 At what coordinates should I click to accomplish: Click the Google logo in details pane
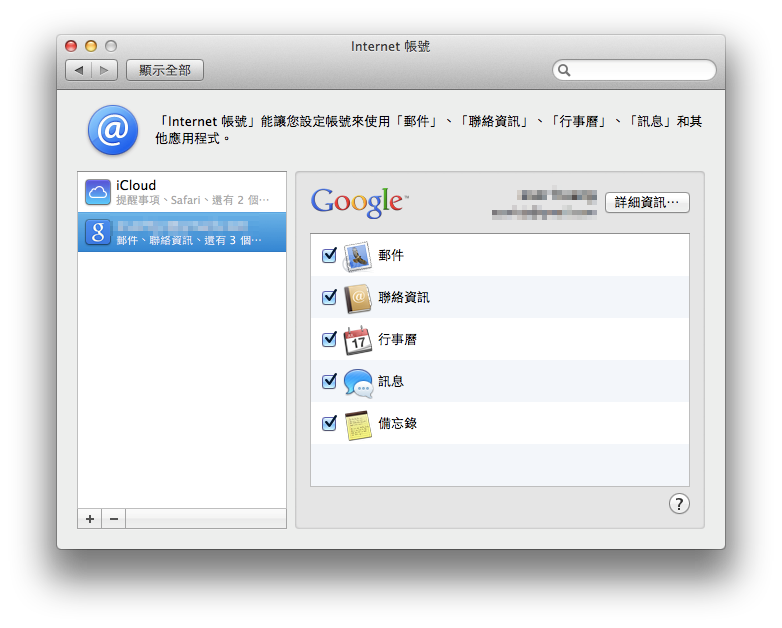pyautogui.click(x=360, y=202)
